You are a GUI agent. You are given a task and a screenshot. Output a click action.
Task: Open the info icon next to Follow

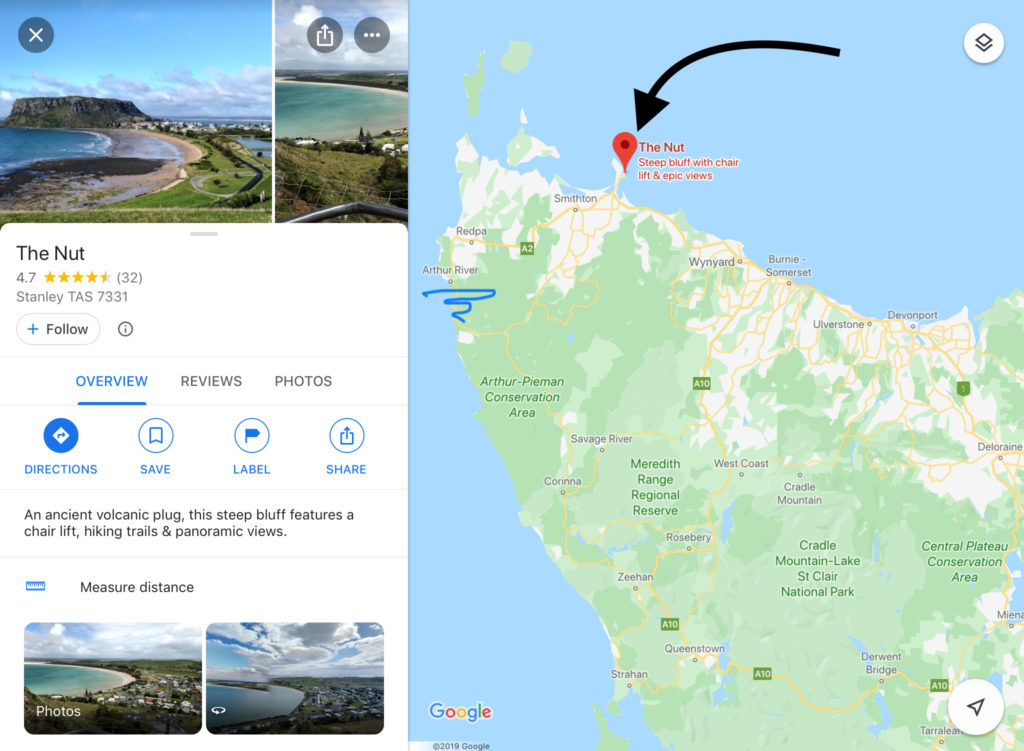point(125,329)
